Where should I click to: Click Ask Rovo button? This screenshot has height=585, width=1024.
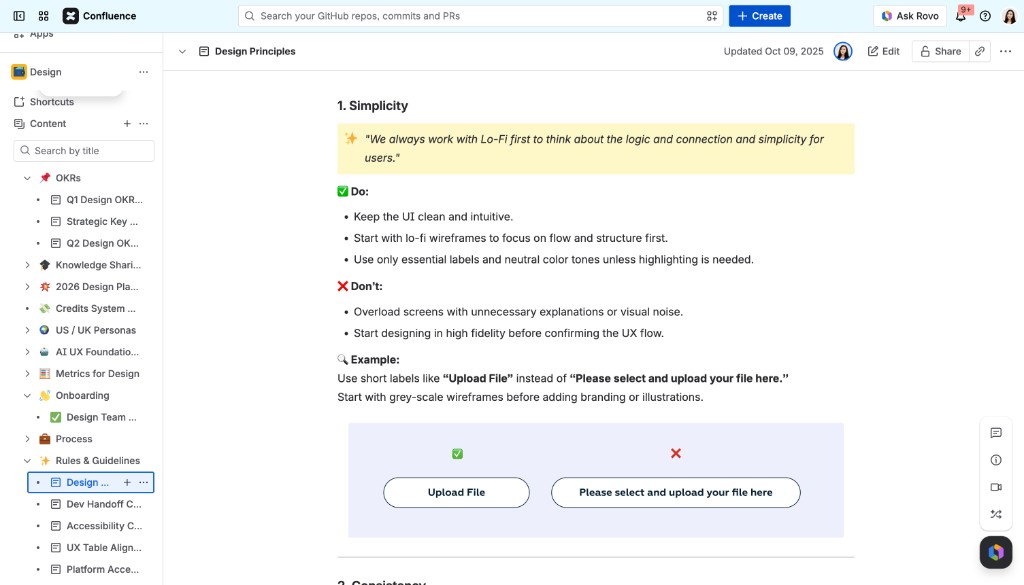pos(910,16)
